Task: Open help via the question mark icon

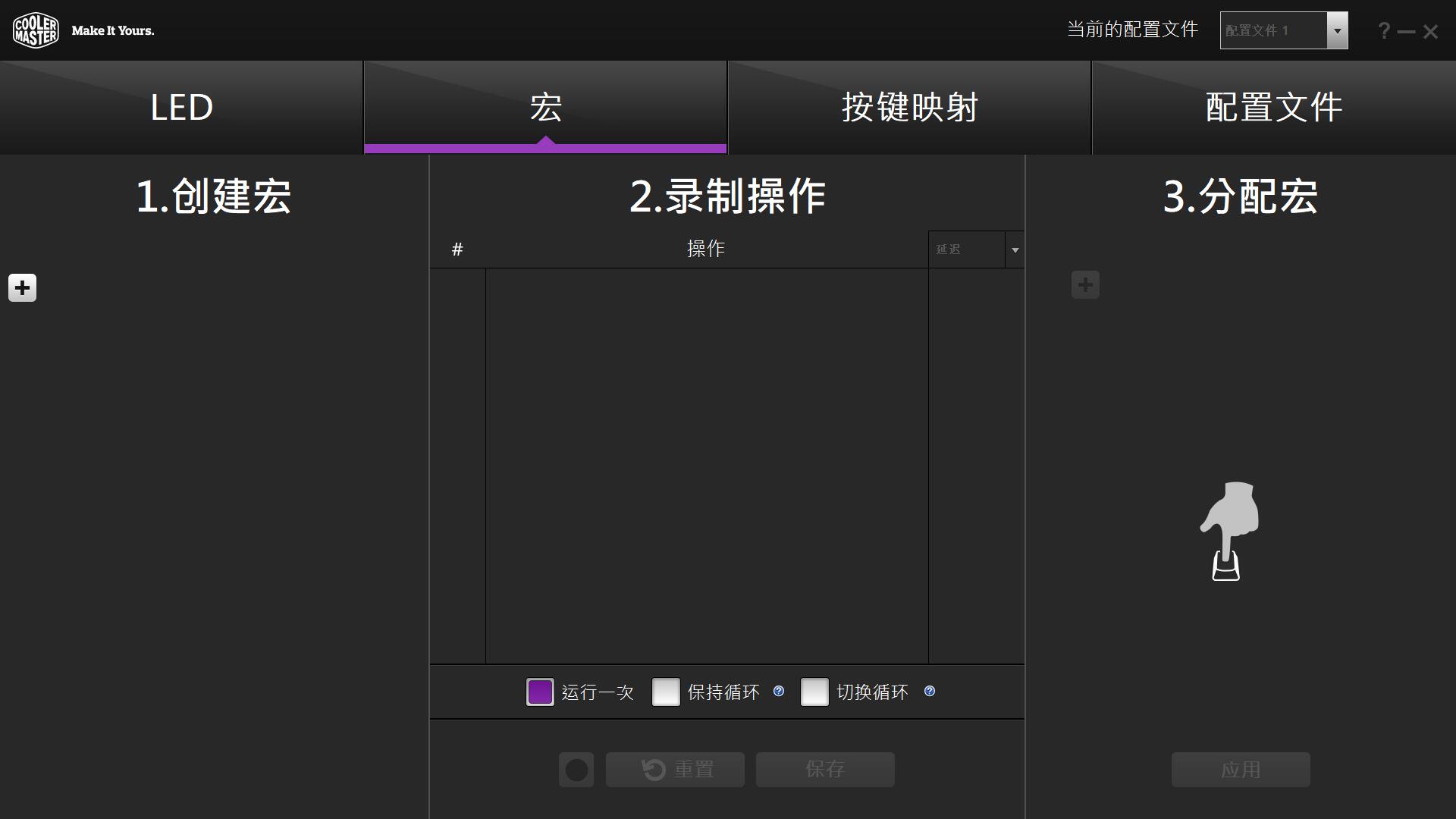Action: [1383, 30]
